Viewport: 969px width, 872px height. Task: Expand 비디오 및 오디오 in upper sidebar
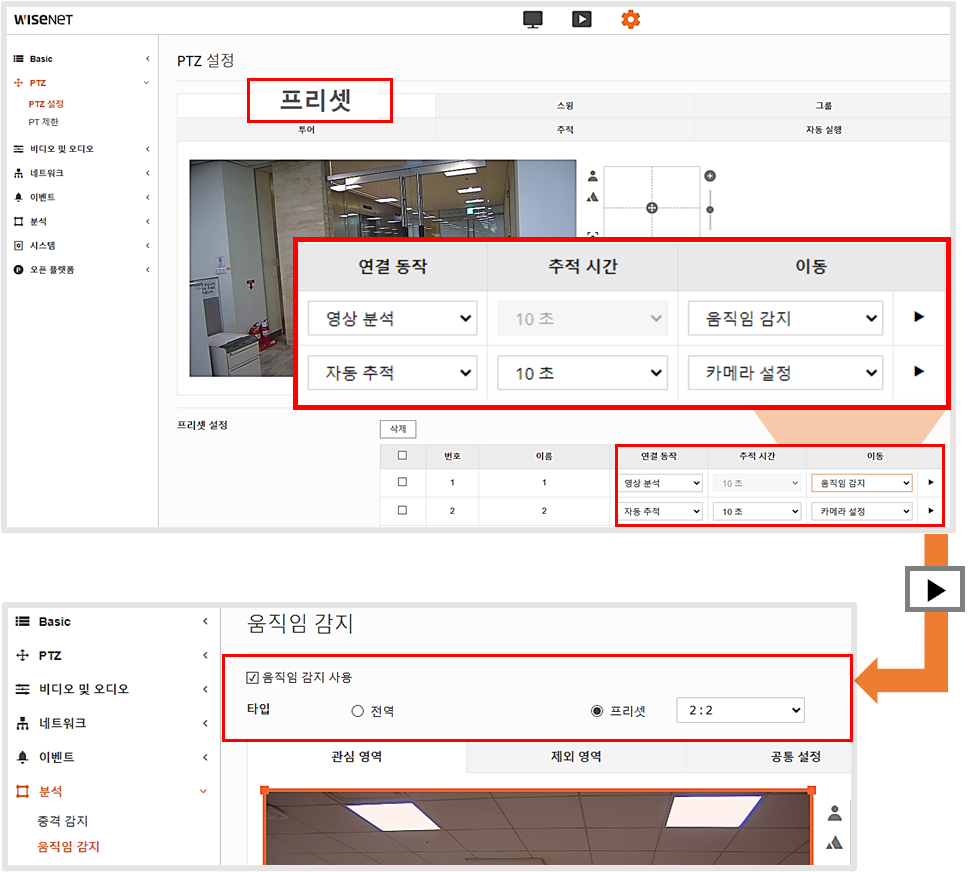pyautogui.click(x=61, y=149)
